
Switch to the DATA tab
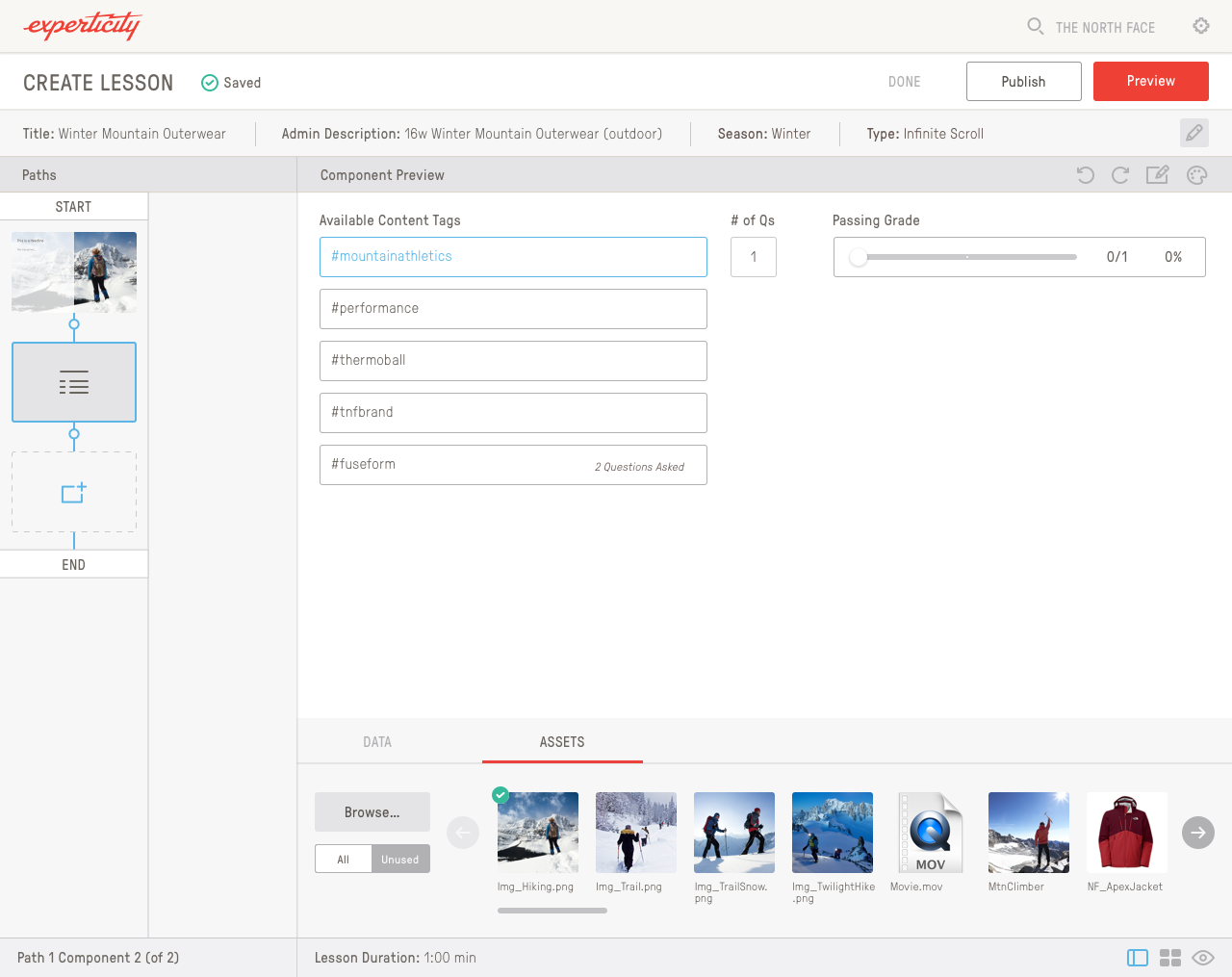tap(377, 742)
